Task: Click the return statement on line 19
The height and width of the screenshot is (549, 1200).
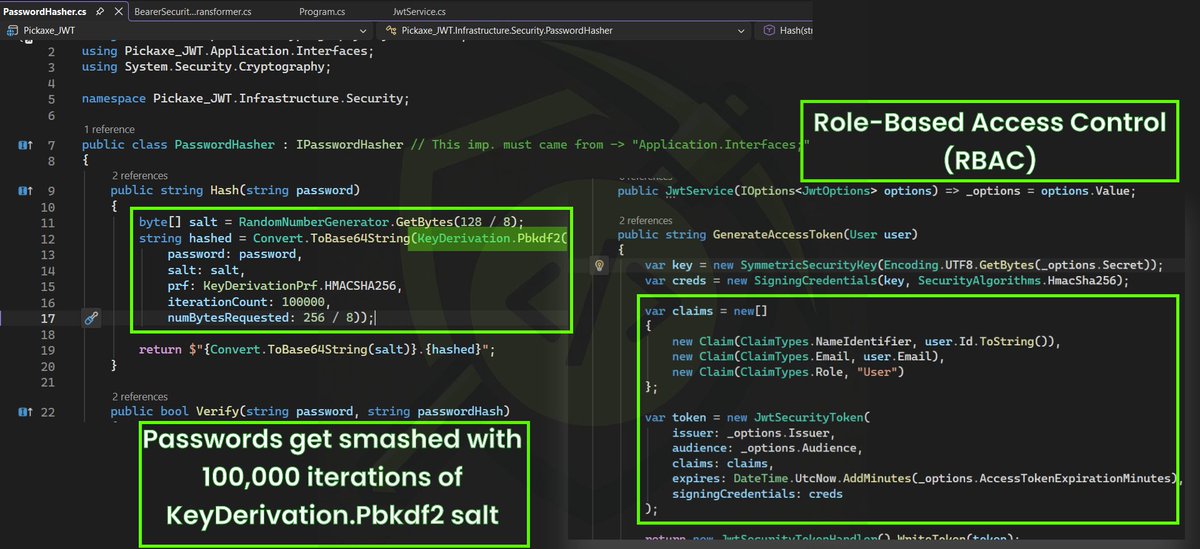Action: (x=317, y=350)
